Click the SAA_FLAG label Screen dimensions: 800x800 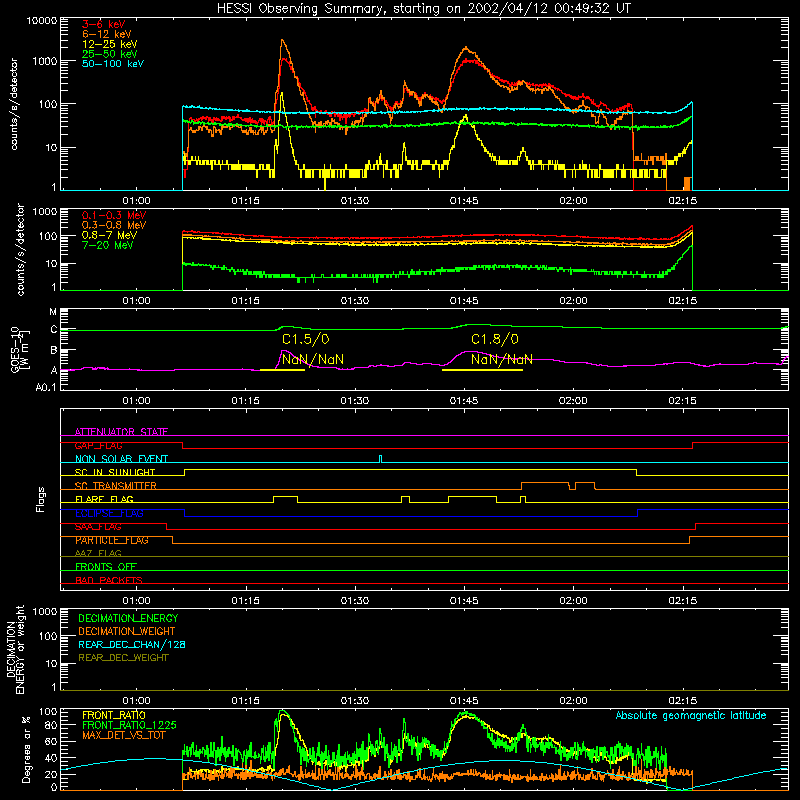pos(98,527)
